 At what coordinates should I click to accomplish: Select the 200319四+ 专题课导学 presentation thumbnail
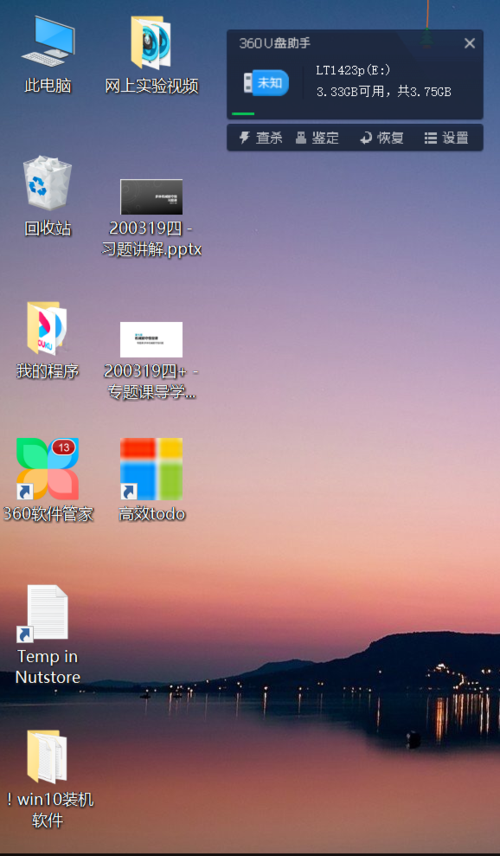point(151,339)
